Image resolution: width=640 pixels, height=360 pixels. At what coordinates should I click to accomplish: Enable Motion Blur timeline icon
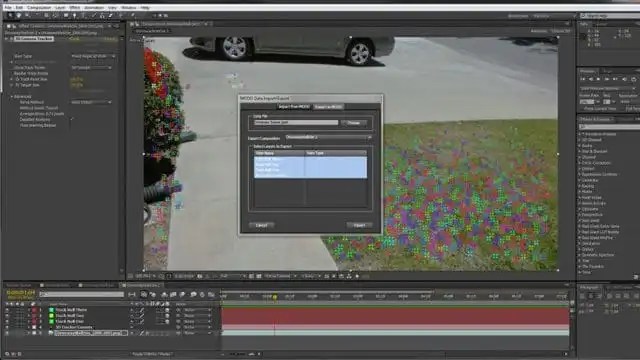[x=182, y=294]
